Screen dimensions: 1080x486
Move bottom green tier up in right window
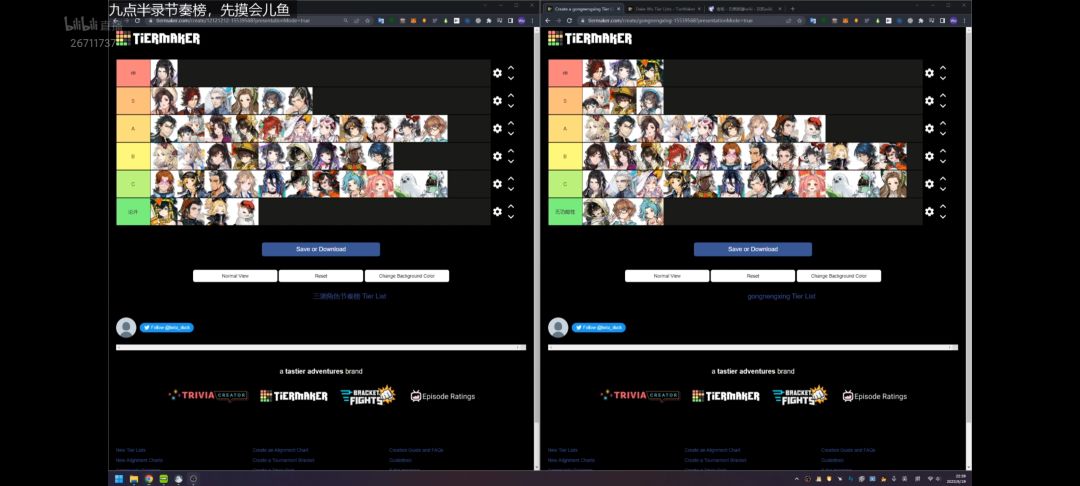pyautogui.click(x=943, y=207)
